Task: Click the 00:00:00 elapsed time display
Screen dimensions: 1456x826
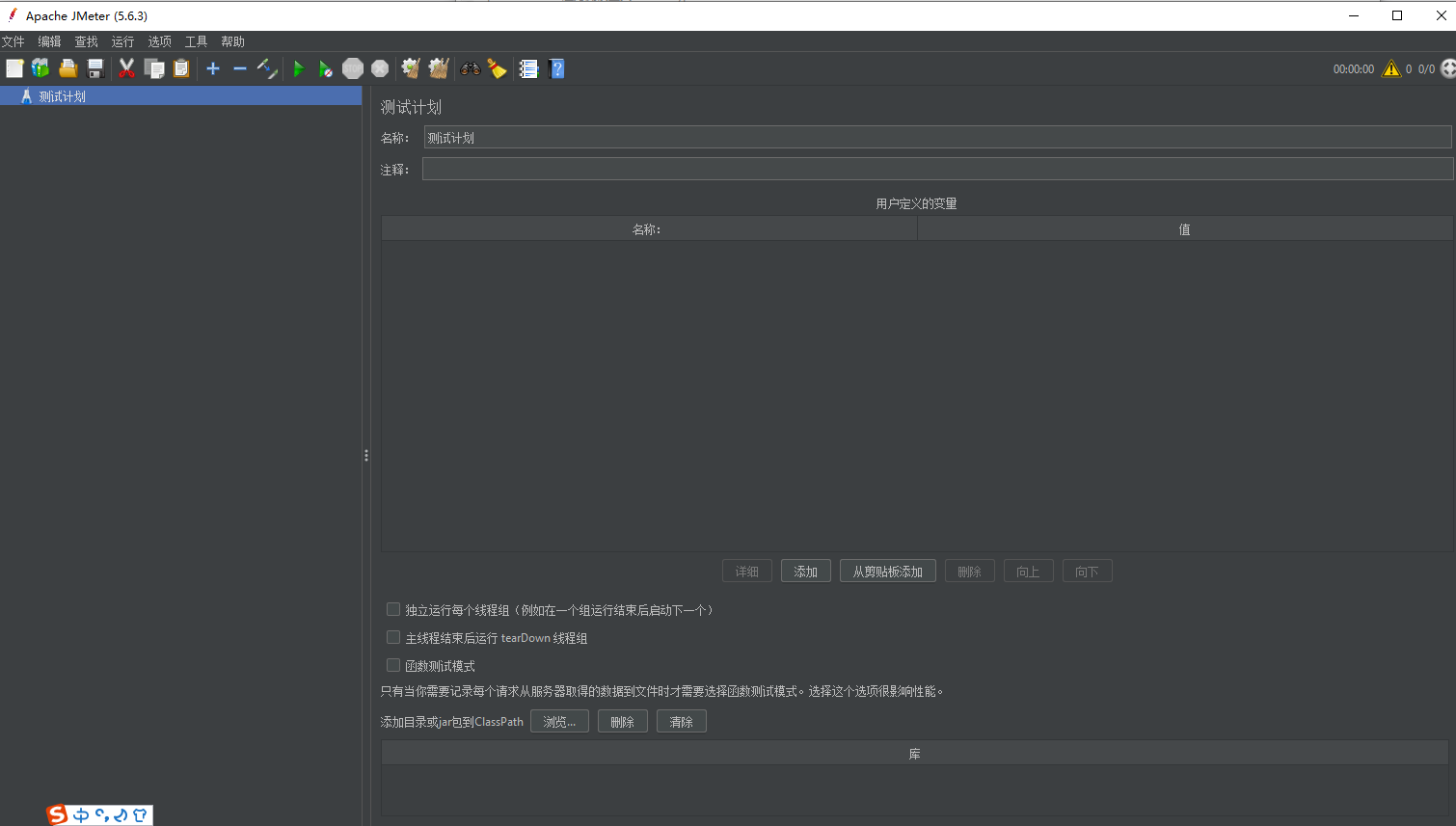Action: (1354, 69)
